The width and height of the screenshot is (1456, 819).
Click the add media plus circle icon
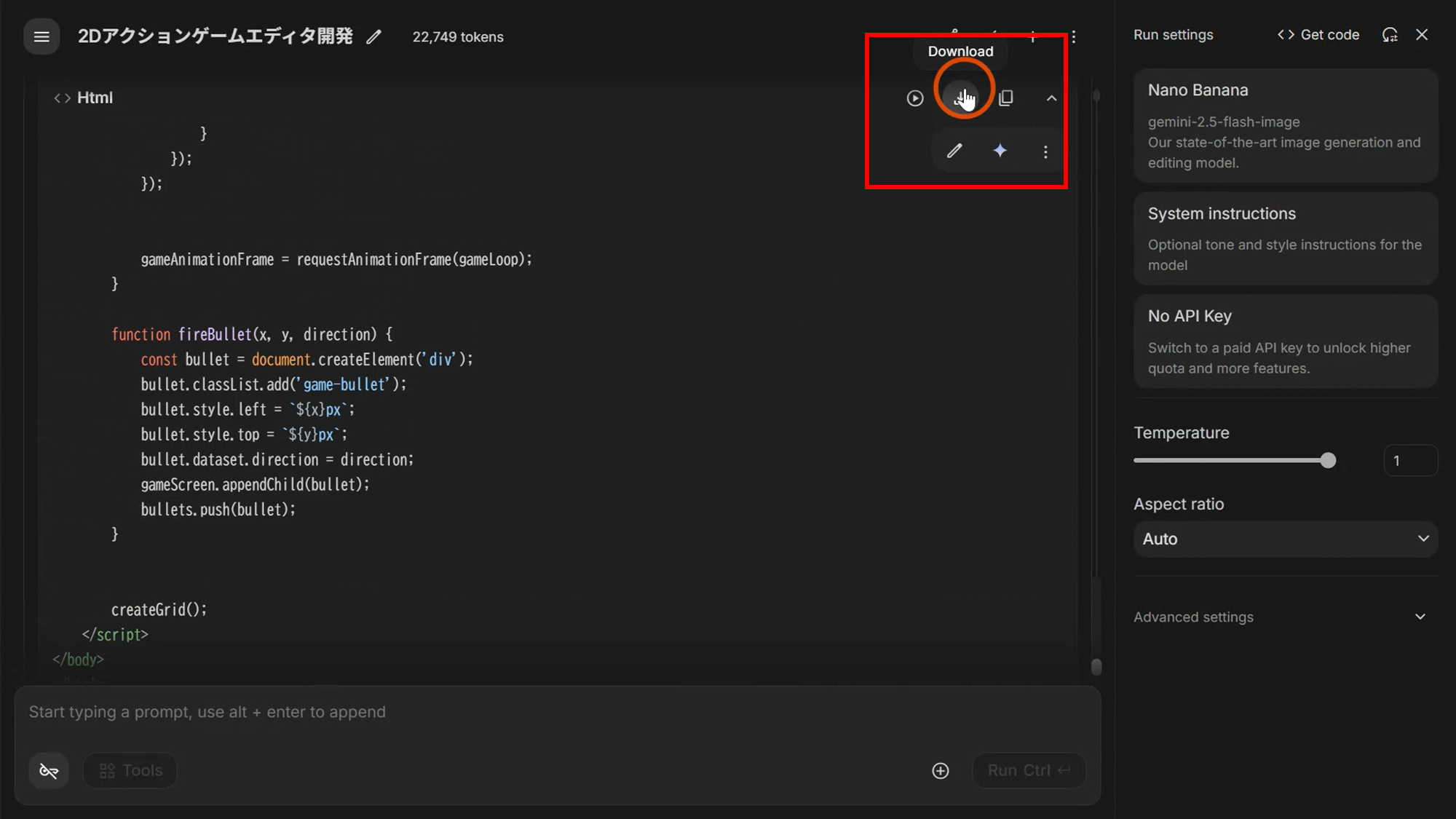click(x=941, y=770)
